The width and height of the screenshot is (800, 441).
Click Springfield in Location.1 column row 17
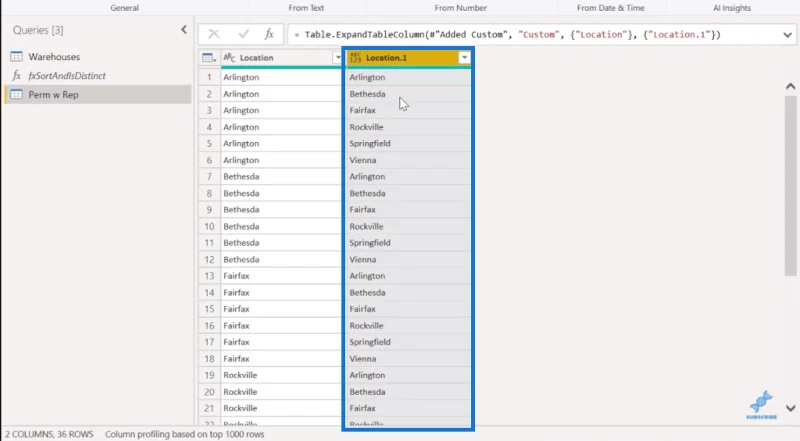370,342
